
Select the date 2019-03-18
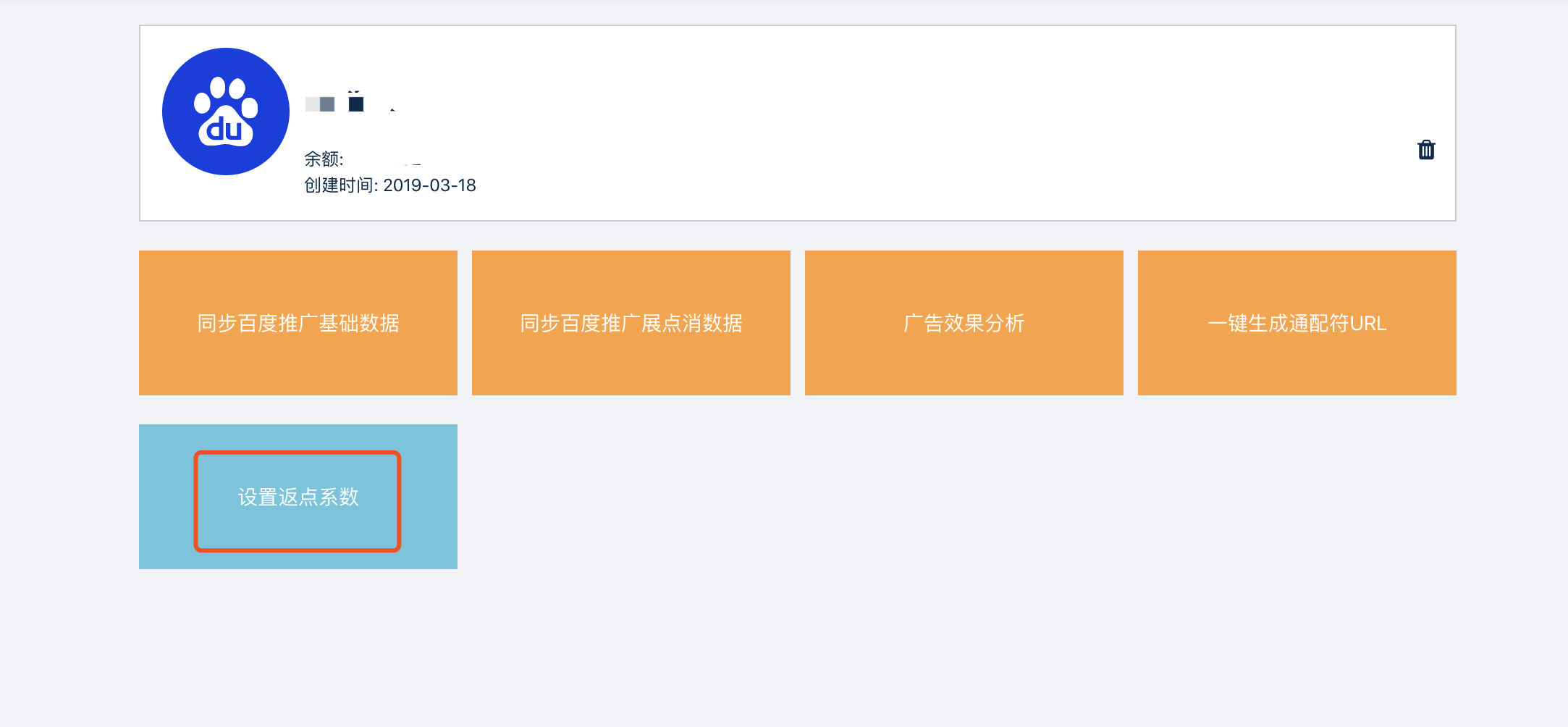[429, 185]
